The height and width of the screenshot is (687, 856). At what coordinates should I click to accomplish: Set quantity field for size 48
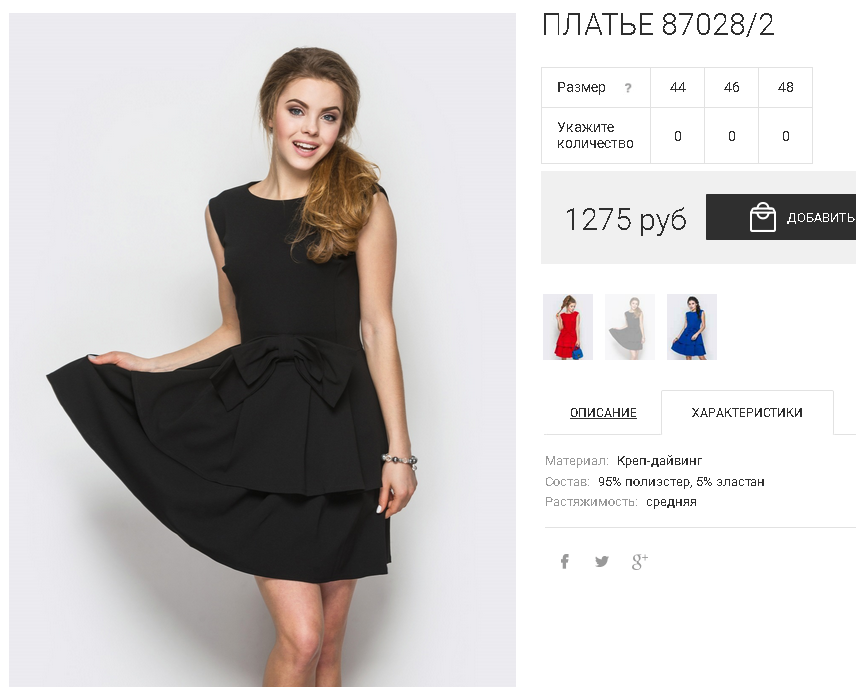point(786,135)
